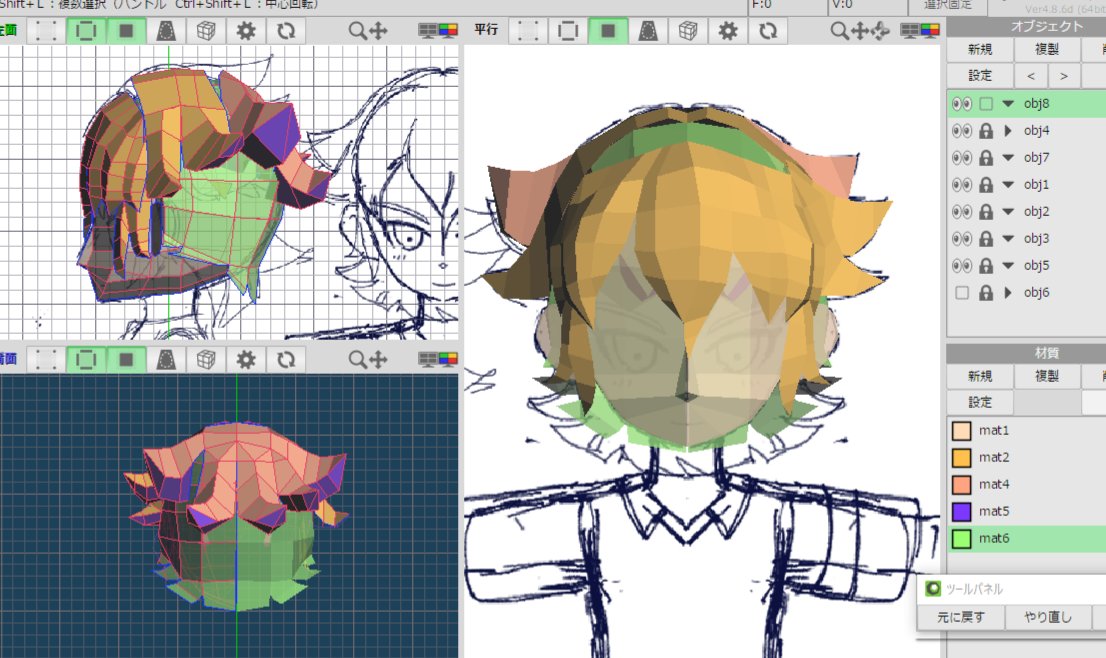The width and height of the screenshot is (1106, 658).
Task: Toggle wireframe line display in upper-left side view
Action: click(86, 31)
